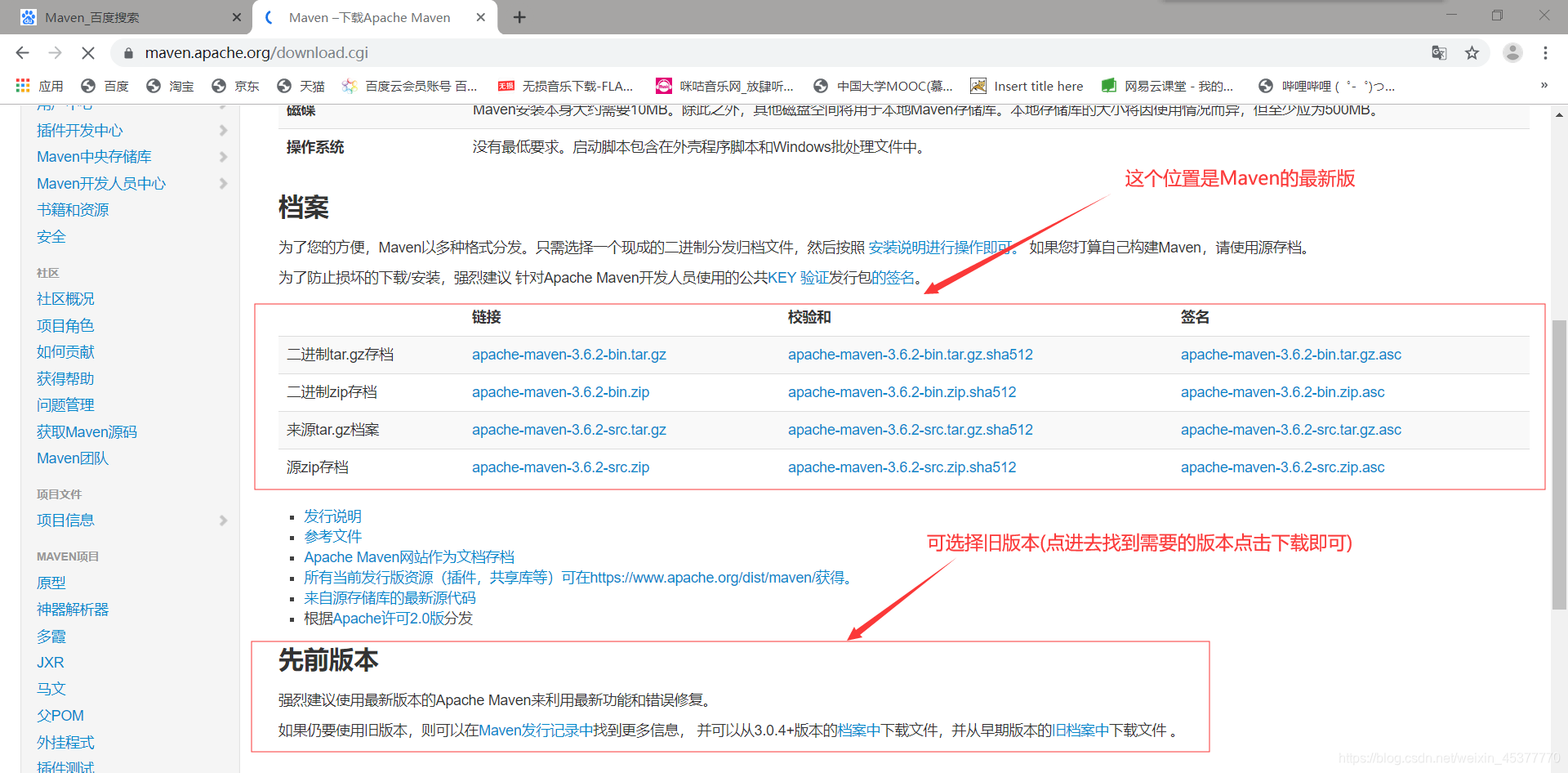
Task: Open the 发行说明 release notes link
Action: [332, 516]
